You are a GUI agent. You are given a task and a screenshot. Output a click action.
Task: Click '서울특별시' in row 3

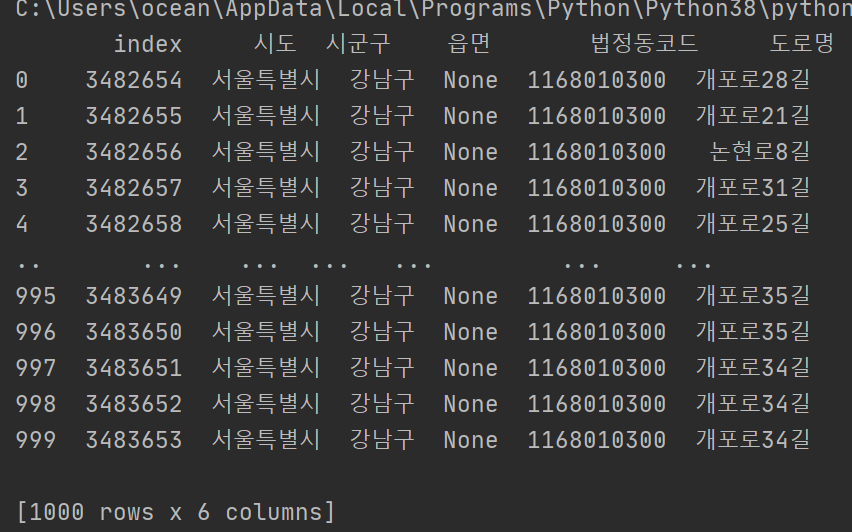pyautogui.click(x=266, y=189)
